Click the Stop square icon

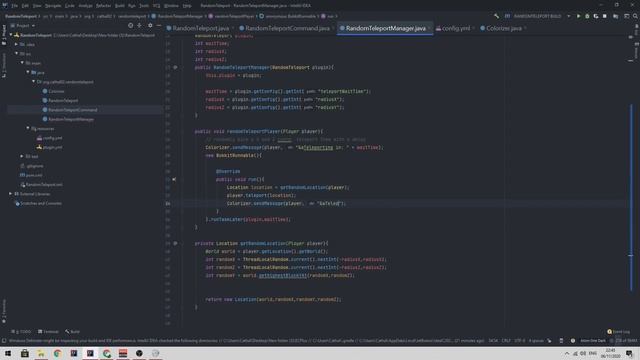coord(605,16)
